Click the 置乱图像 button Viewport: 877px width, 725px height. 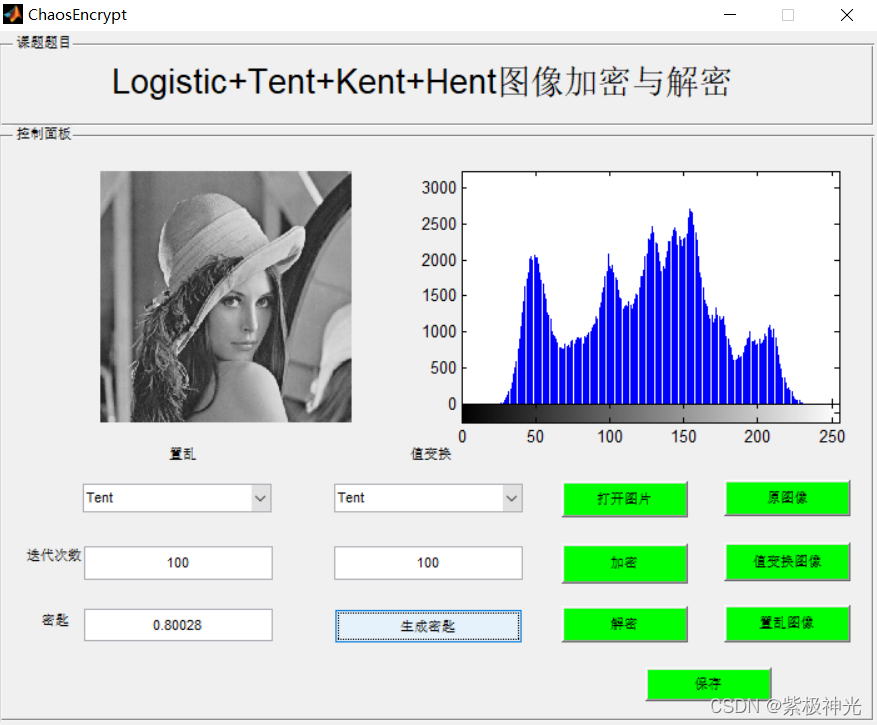pyautogui.click(x=787, y=623)
